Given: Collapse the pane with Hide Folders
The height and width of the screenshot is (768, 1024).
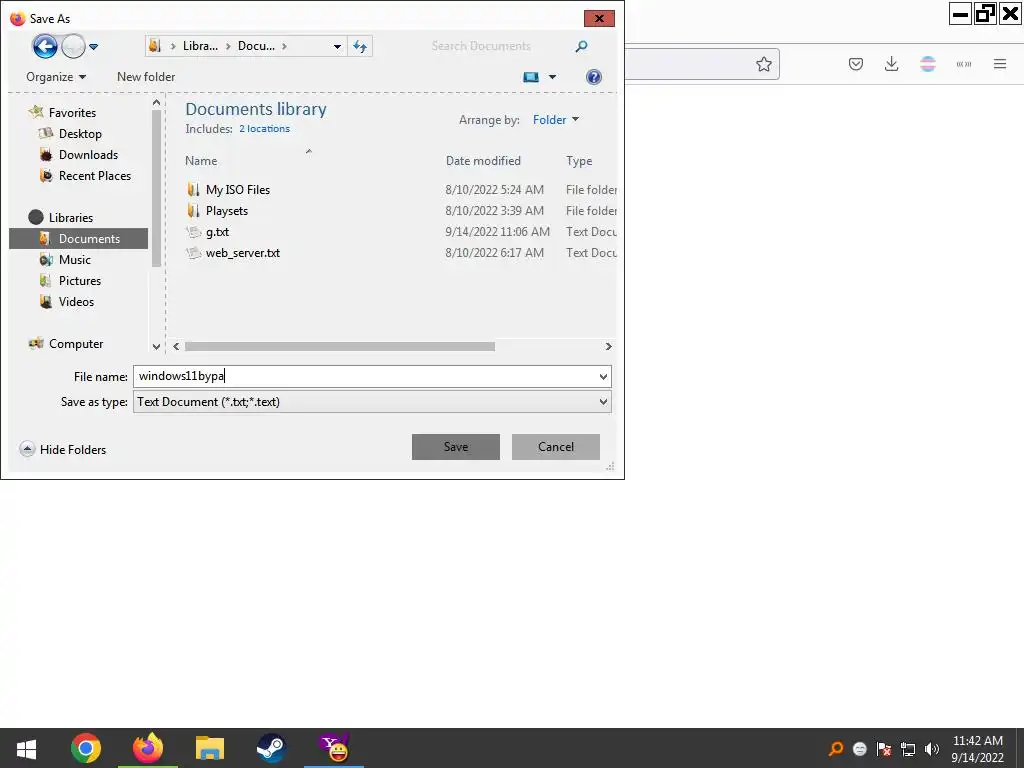Looking at the screenshot, I should pos(63,449).
